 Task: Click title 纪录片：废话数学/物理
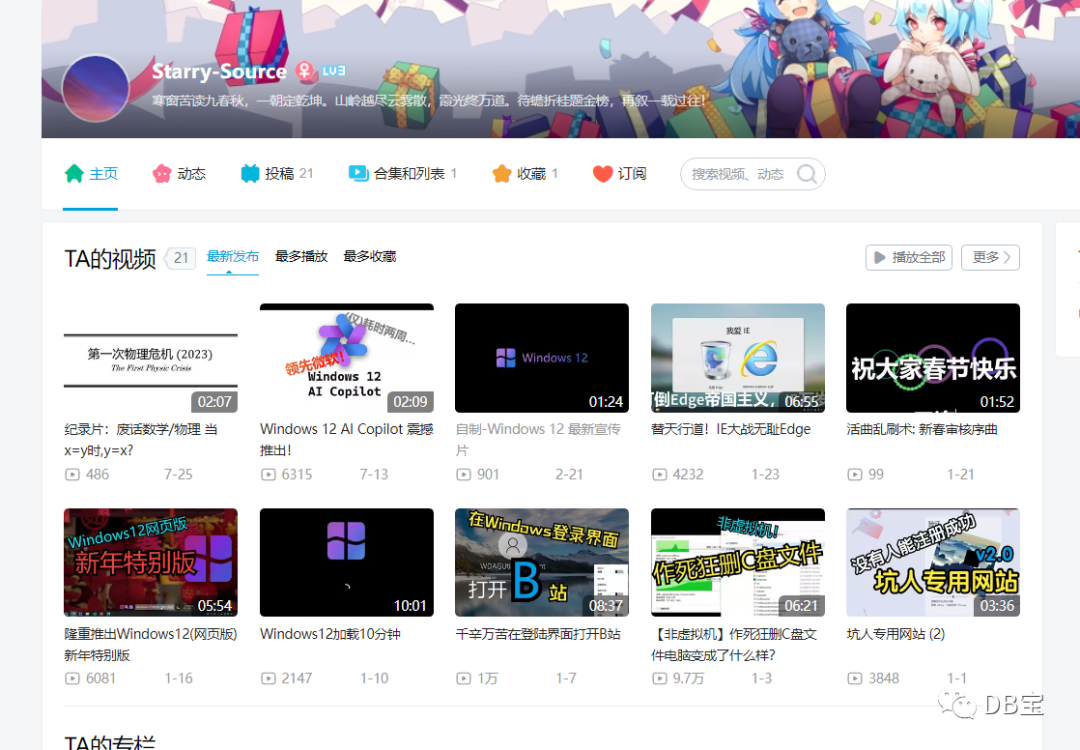(141, 440)
